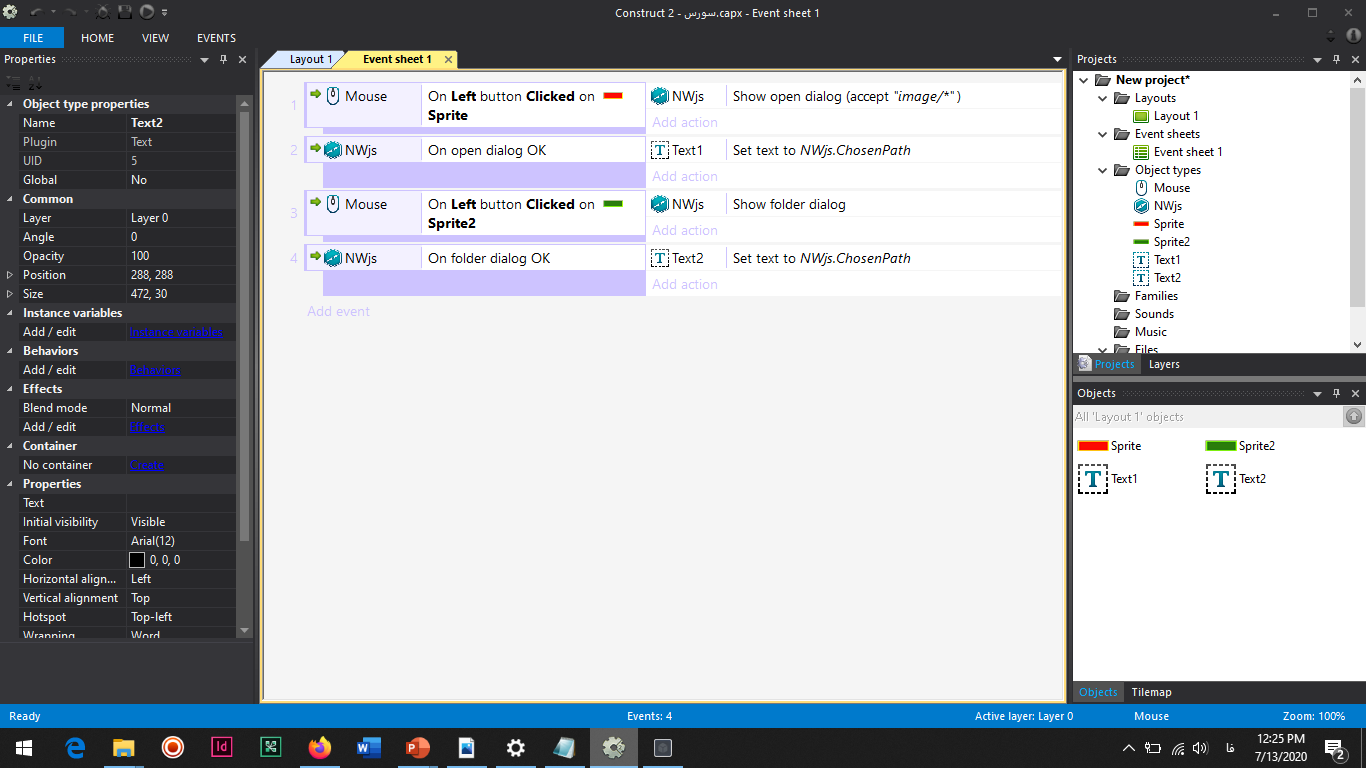Open the quick access toolbar customize dropdown
Screen dimensions: 1366x768
(165, 12)
